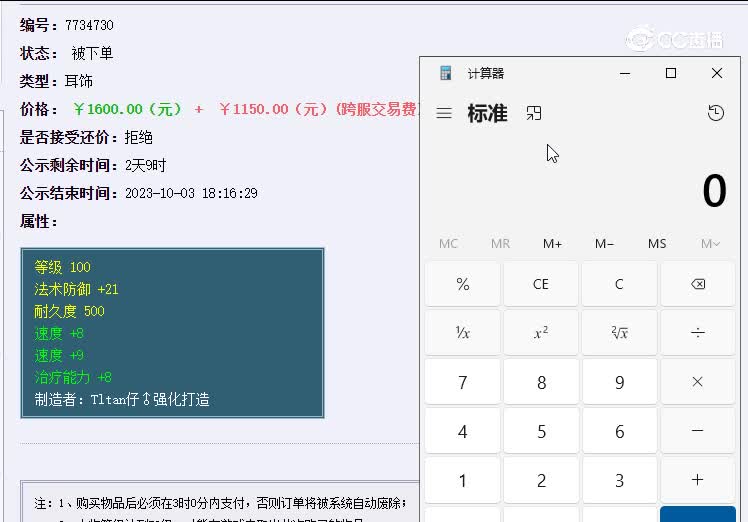Click the MR memory recall button
Screen dimensions: 748x522
500,244
